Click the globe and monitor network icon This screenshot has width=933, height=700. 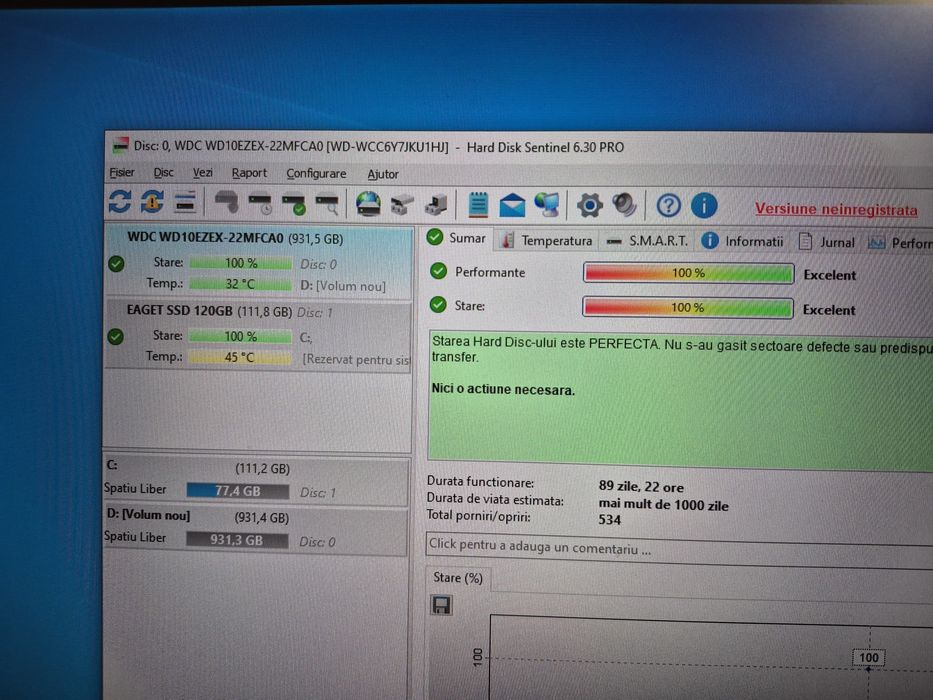point(547,205)
